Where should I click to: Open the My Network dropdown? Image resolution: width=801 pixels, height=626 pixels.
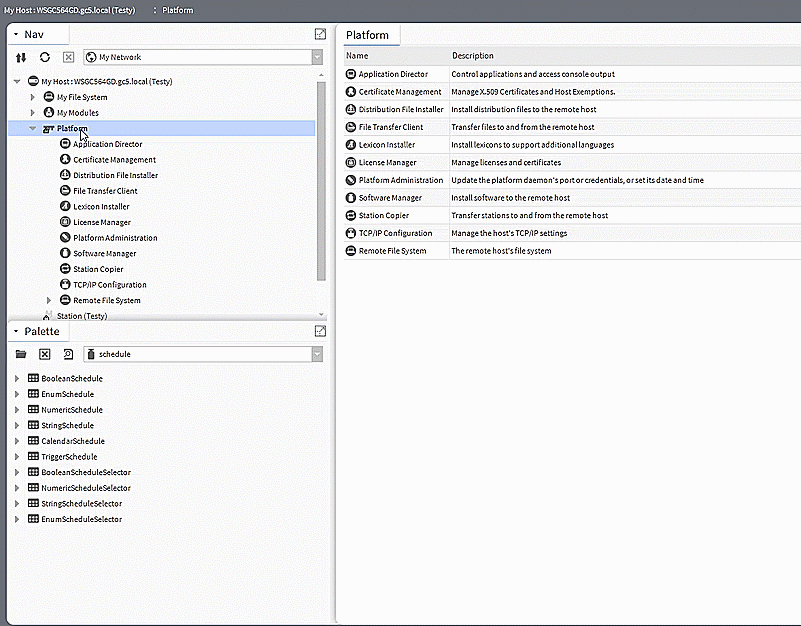(317, 58)
